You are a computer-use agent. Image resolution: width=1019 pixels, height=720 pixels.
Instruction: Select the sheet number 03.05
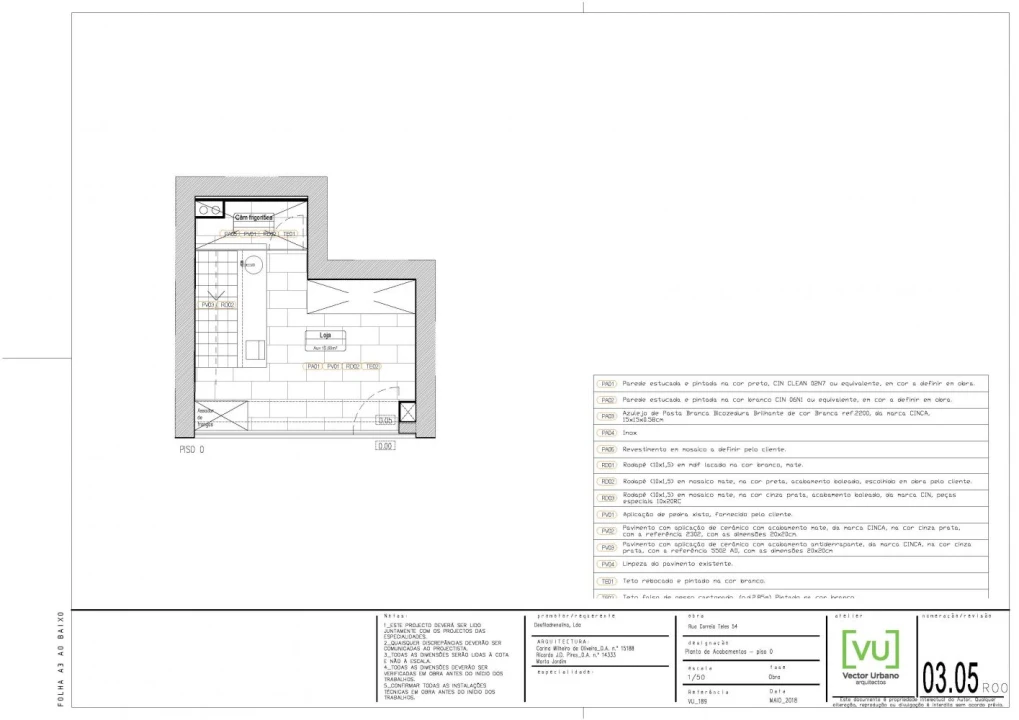tap(949, 677)
